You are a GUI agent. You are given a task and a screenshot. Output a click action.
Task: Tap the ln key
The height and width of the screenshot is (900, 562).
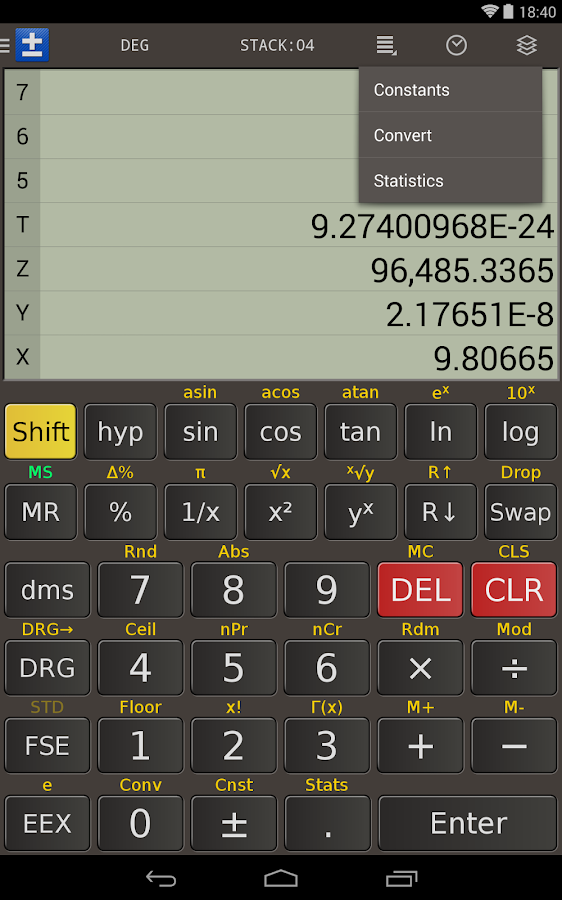point(440,432)
